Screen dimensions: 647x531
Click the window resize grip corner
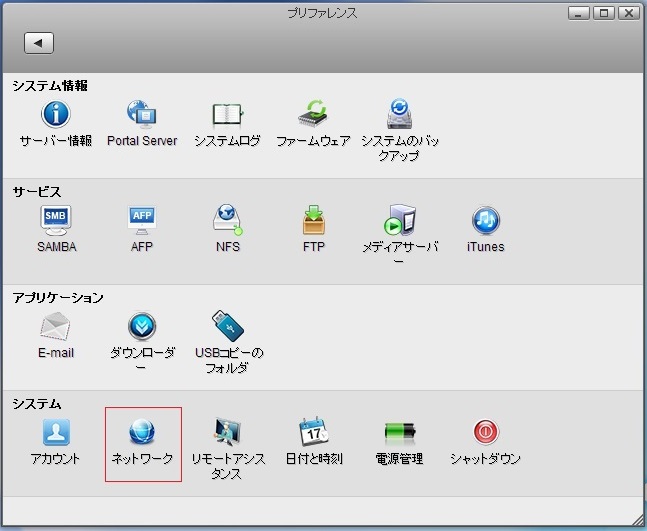[637, 521]
